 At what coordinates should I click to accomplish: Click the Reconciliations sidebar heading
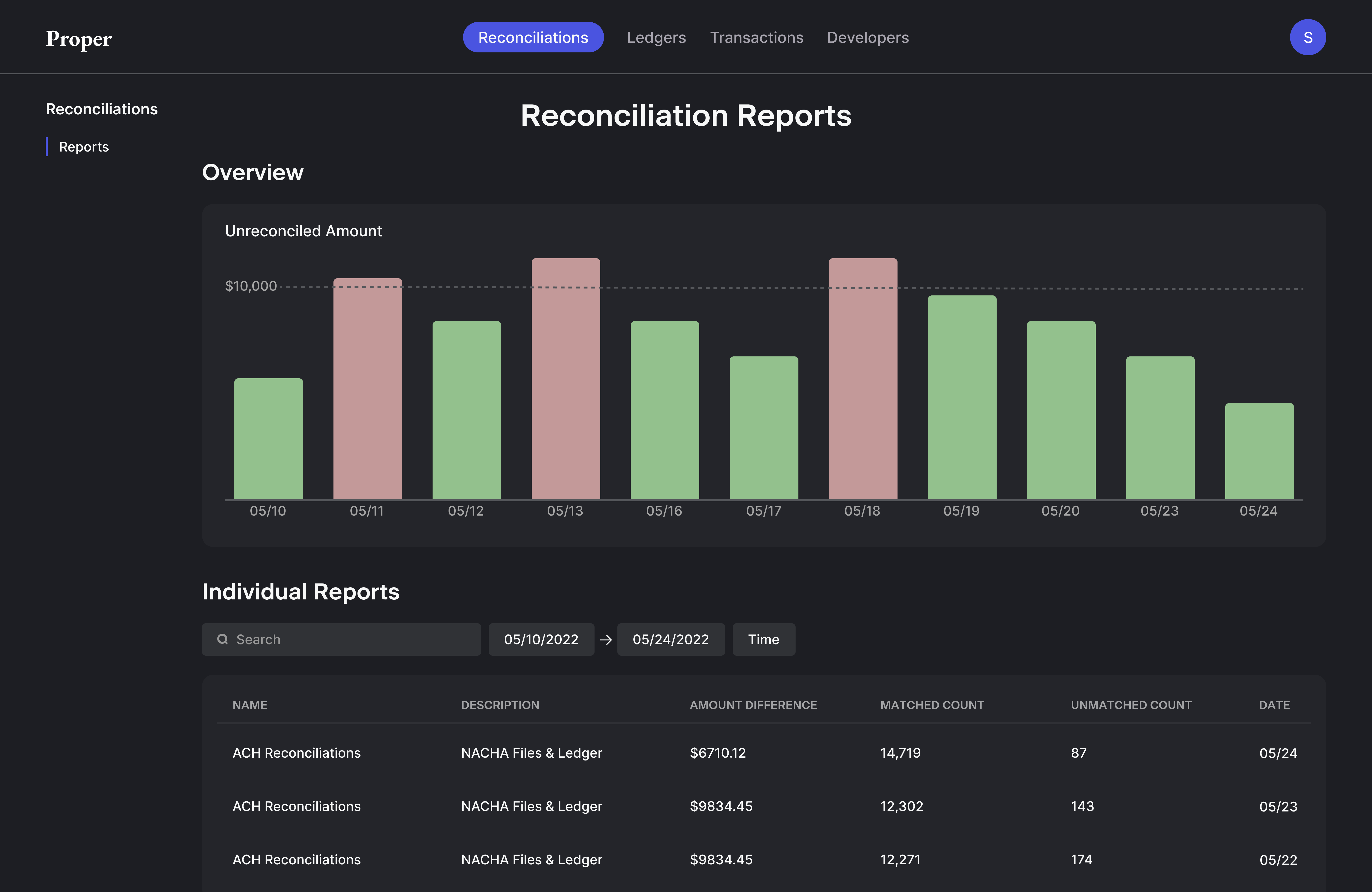coord(101,109)
